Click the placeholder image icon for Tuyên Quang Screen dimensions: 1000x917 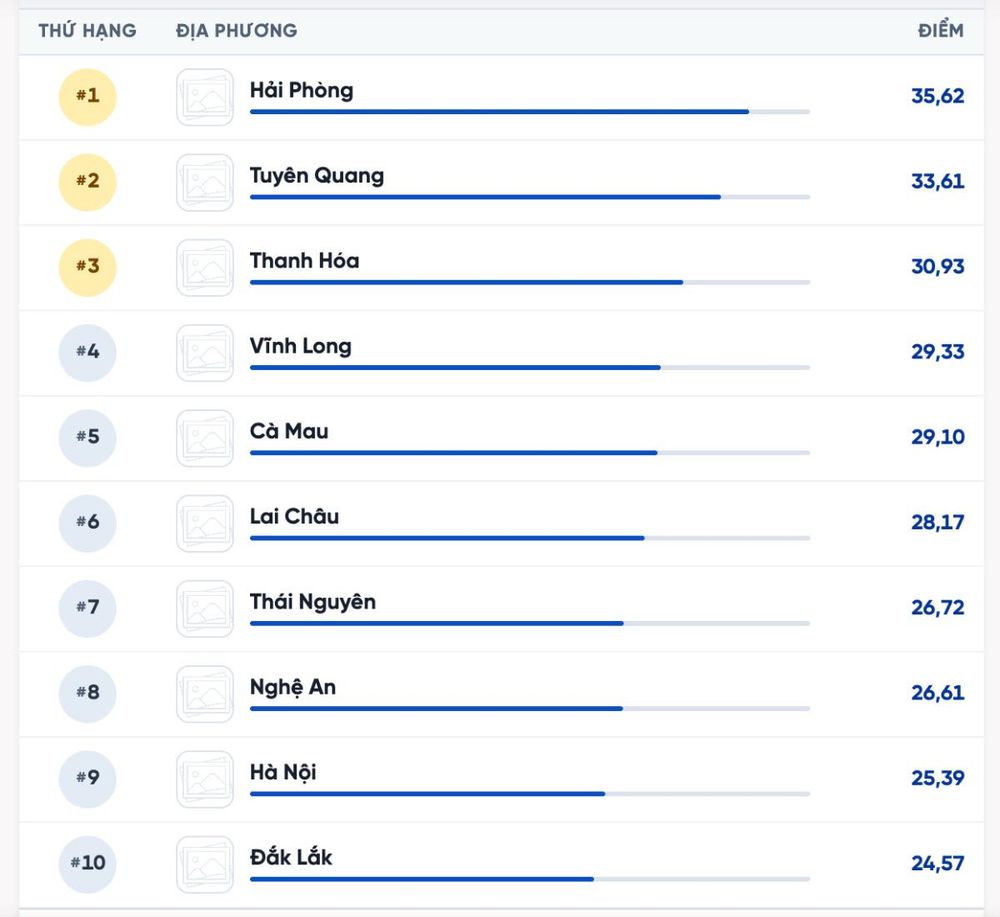(205, 182)
